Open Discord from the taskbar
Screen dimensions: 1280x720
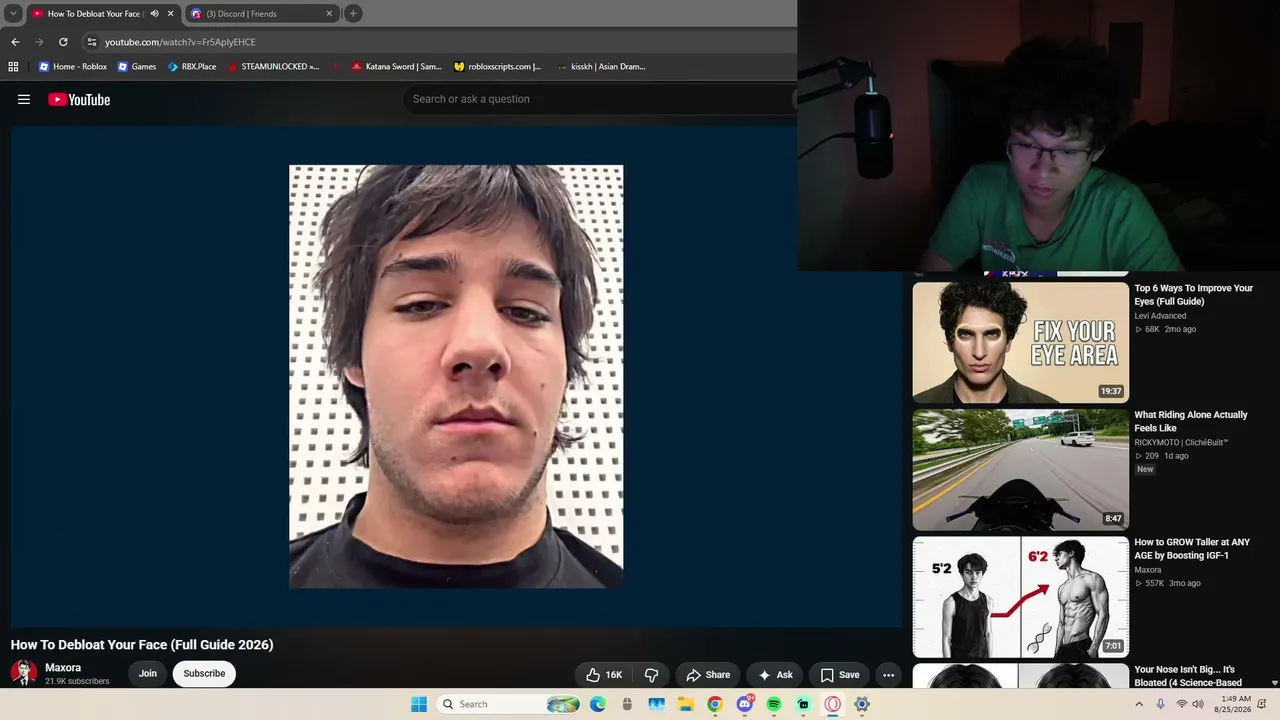tap(744, 704)
